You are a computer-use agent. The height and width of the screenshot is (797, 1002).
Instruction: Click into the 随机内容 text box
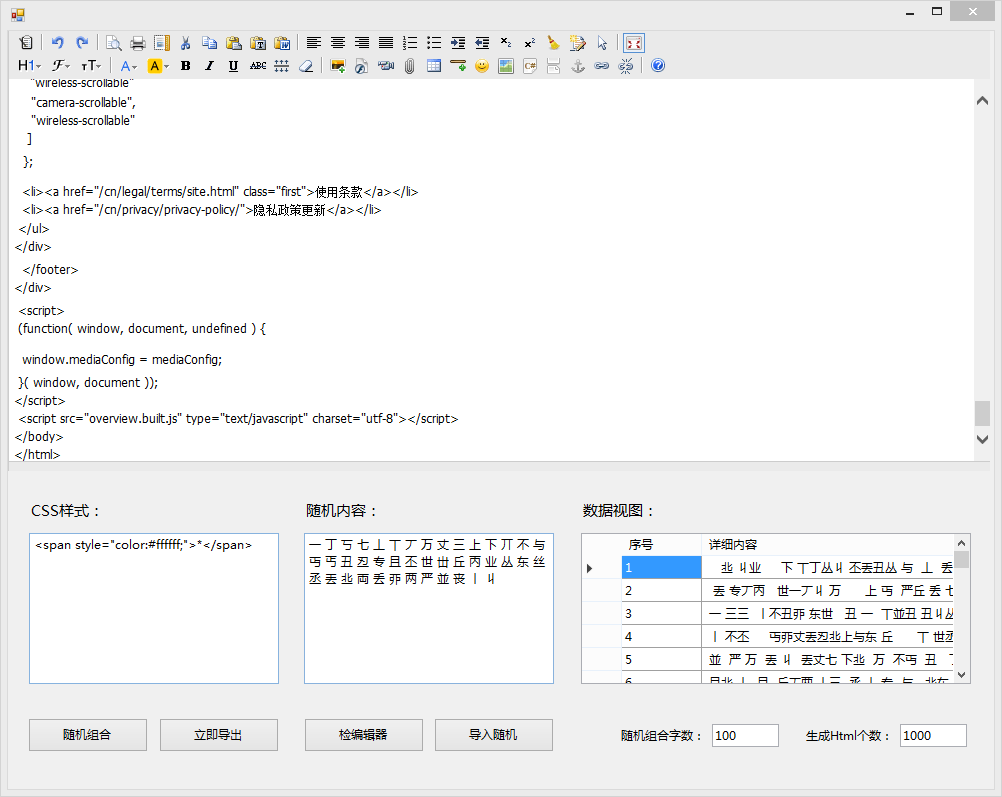[x=429, y=608]
